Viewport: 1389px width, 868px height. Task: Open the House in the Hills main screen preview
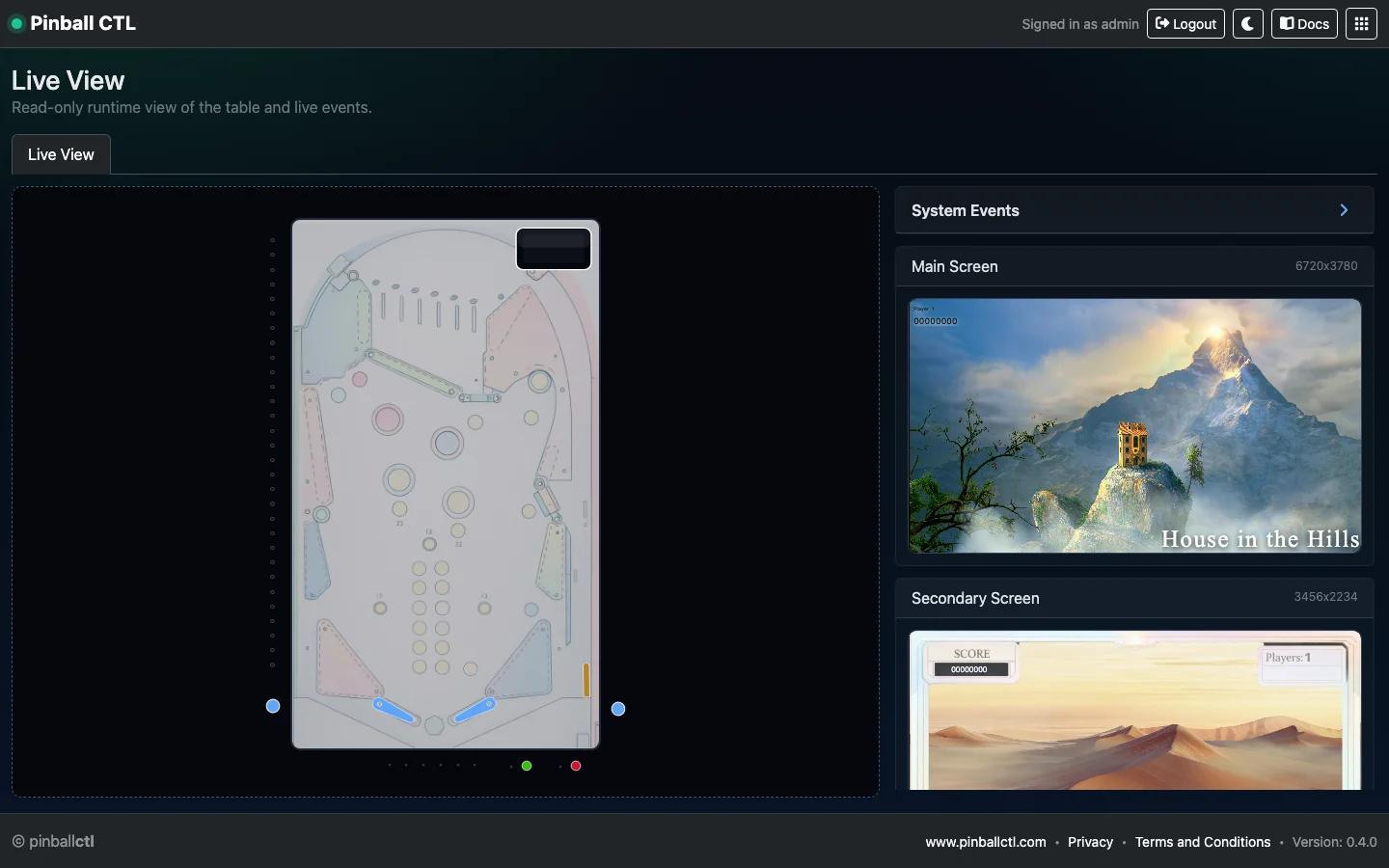tap(1134, 426)
